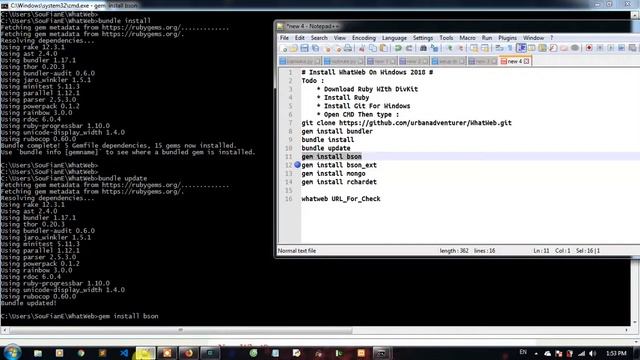Image resolution: width=640 pixels, height=360 pixels.
Task: Click the cmd vertical scrollbar down arrow
Action: 635,322
